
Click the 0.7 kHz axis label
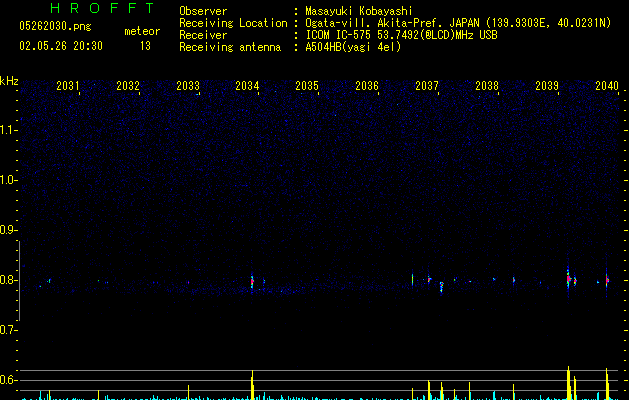coord(7,330)
